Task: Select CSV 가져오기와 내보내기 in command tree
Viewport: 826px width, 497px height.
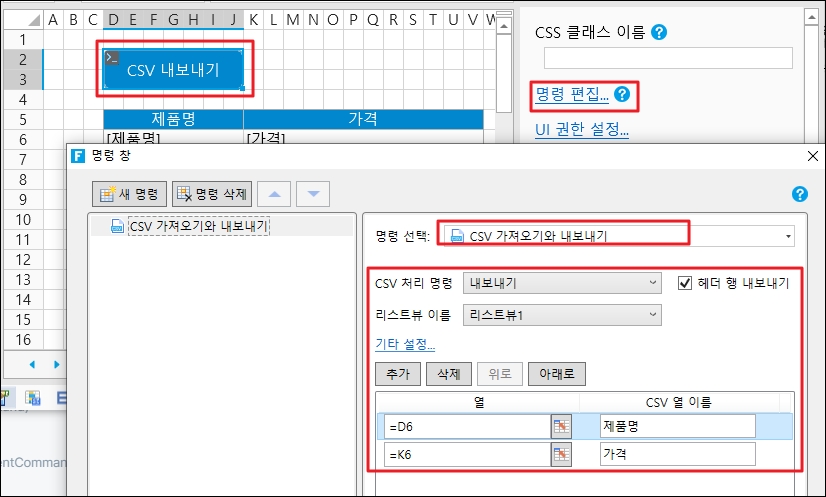Action: [x=197, y=226]
